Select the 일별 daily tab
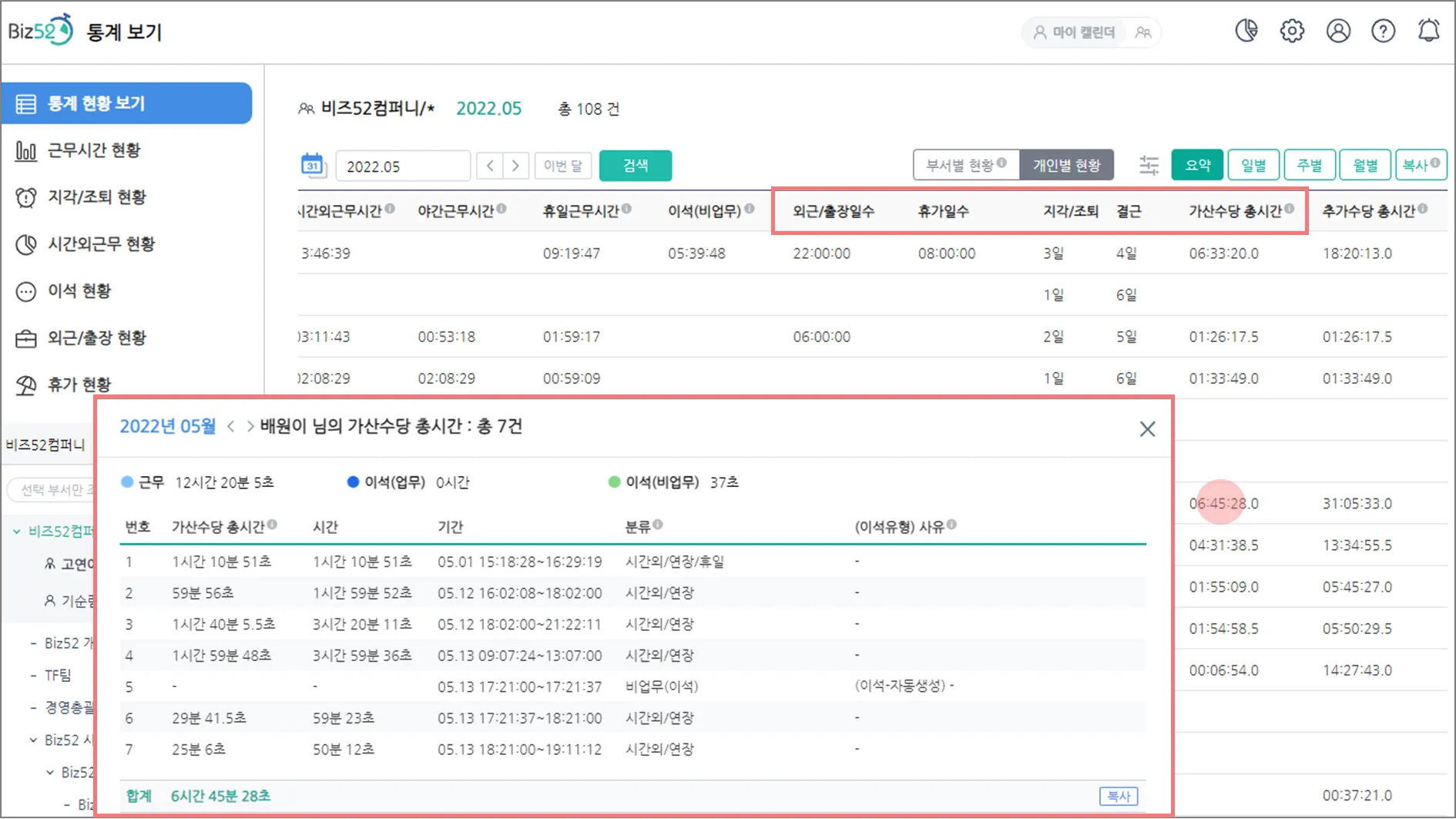 coord(1253,165)
